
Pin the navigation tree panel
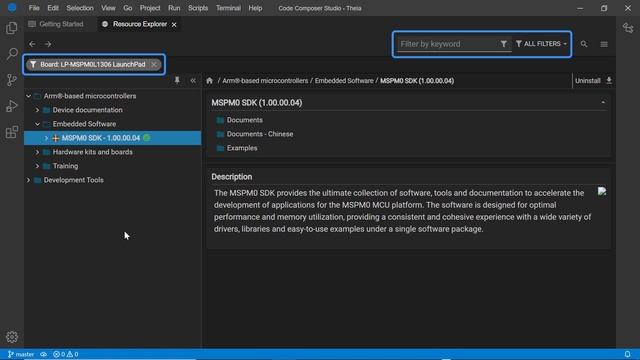pyautogui.click(x=177, y=80)
